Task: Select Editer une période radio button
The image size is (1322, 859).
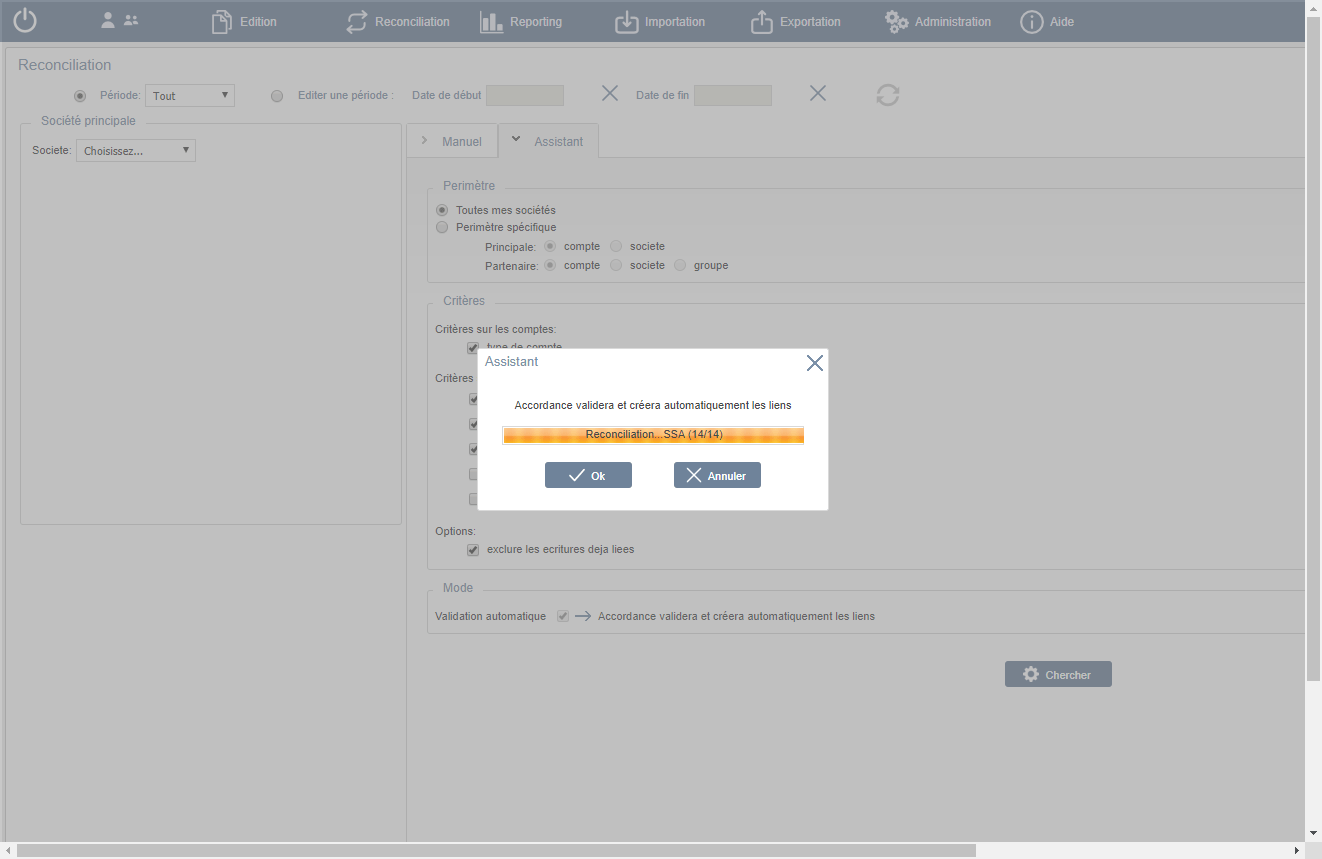Action: [x=277, y=96]
